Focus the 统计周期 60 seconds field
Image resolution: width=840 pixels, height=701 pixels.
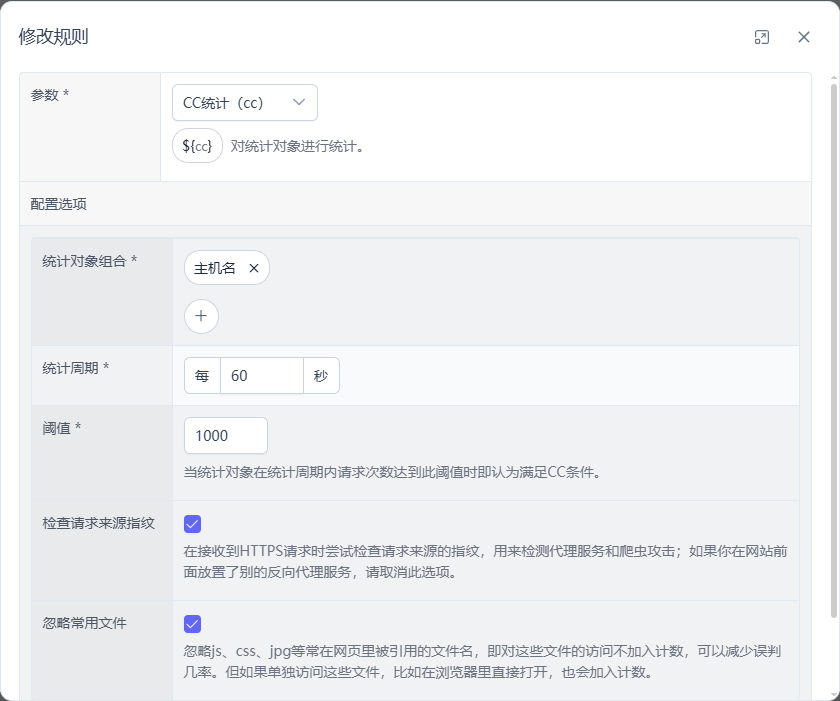coord(262,375)
